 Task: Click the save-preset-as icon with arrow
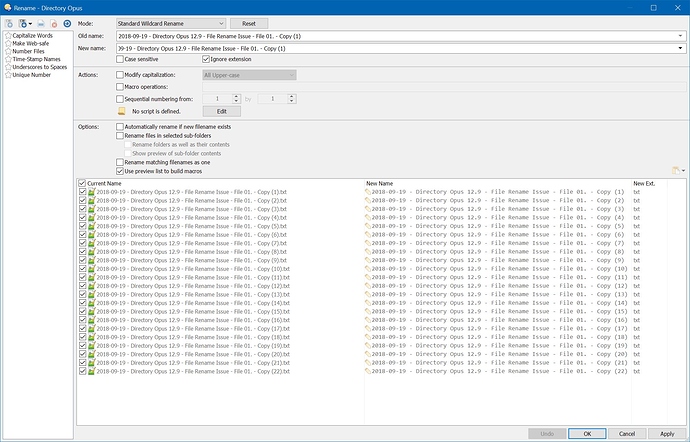tap(23, 24)
